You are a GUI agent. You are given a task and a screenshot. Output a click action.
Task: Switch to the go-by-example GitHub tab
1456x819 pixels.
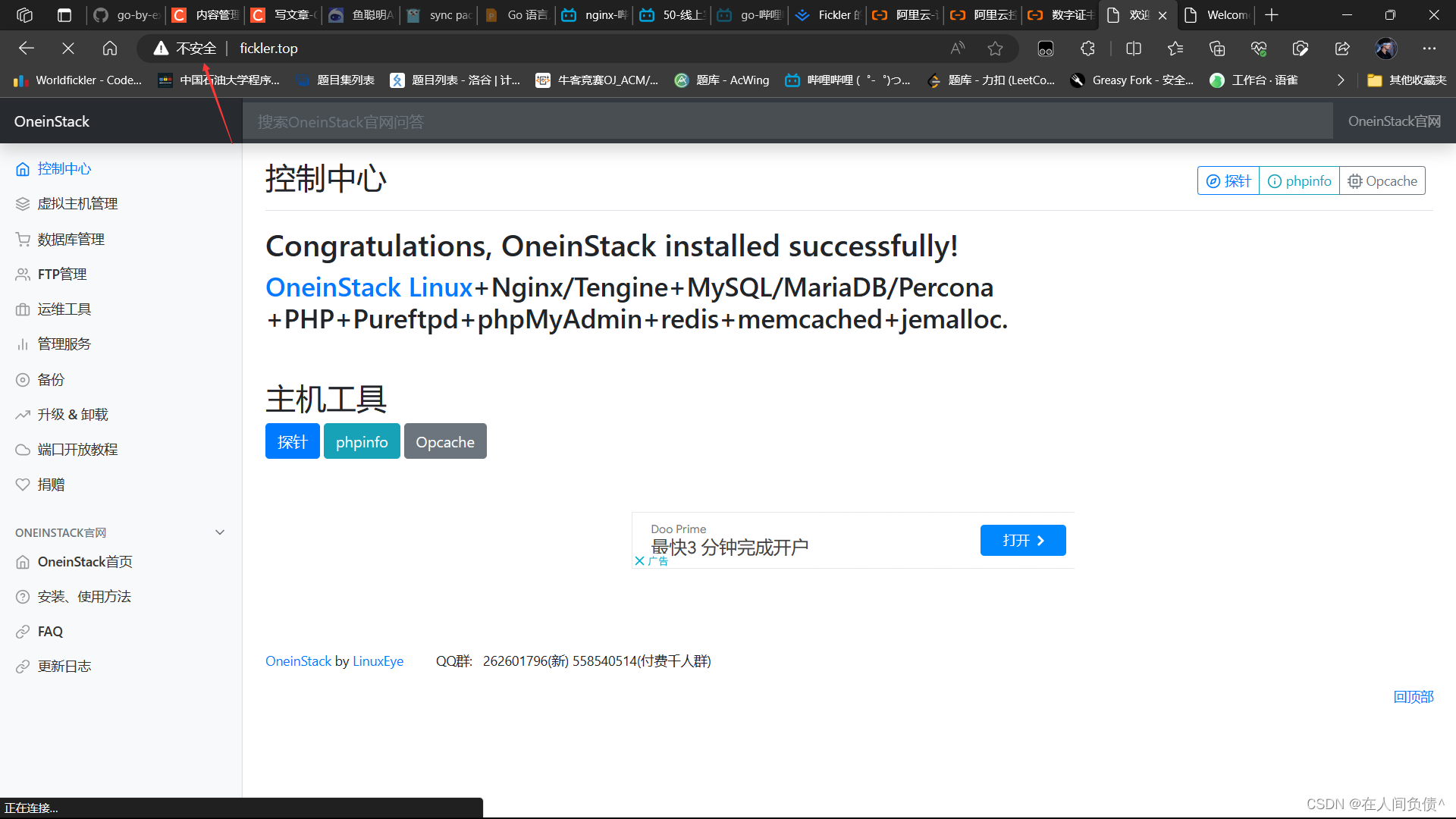[x=127, y=15]
